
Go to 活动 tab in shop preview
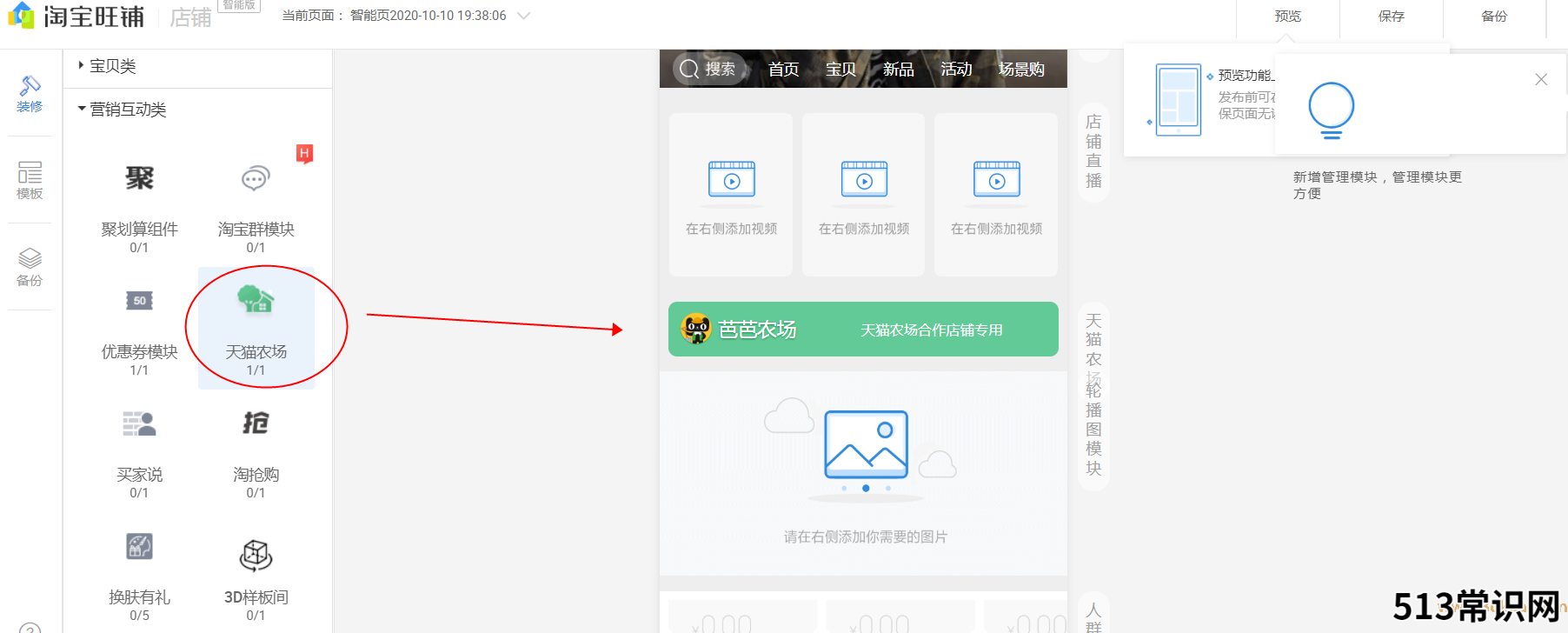point(956,69)
